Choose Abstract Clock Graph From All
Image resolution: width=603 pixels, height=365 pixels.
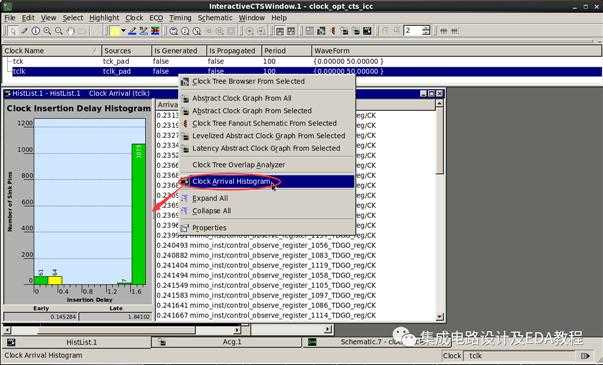267,98
